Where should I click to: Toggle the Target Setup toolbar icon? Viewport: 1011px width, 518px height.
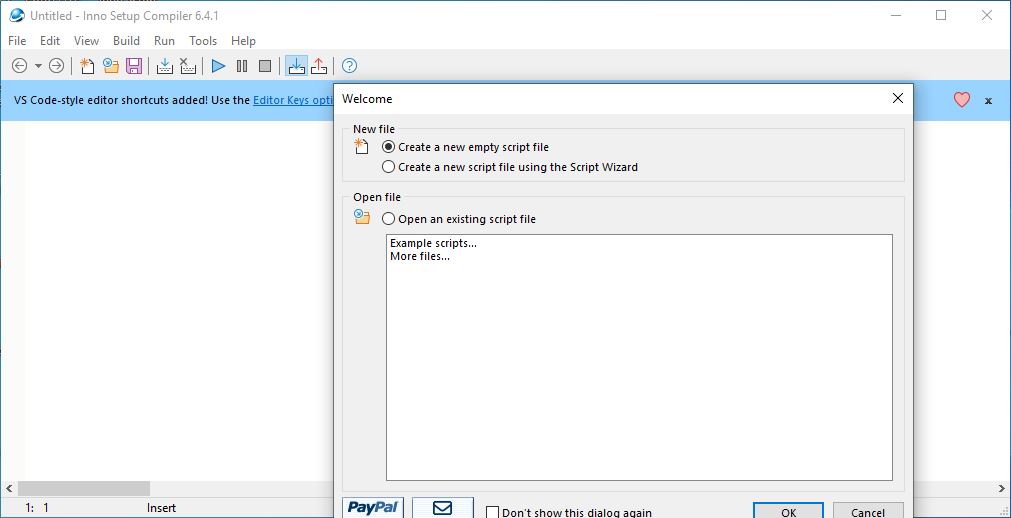click(x=297, y=66)
